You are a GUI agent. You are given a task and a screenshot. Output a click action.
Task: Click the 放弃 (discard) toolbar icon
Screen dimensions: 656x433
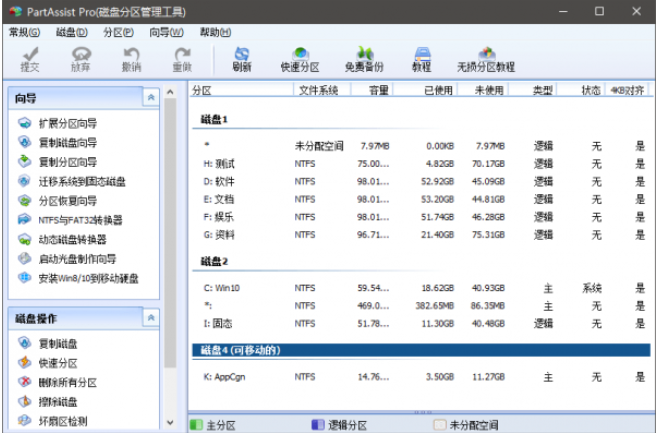point(81,59)
